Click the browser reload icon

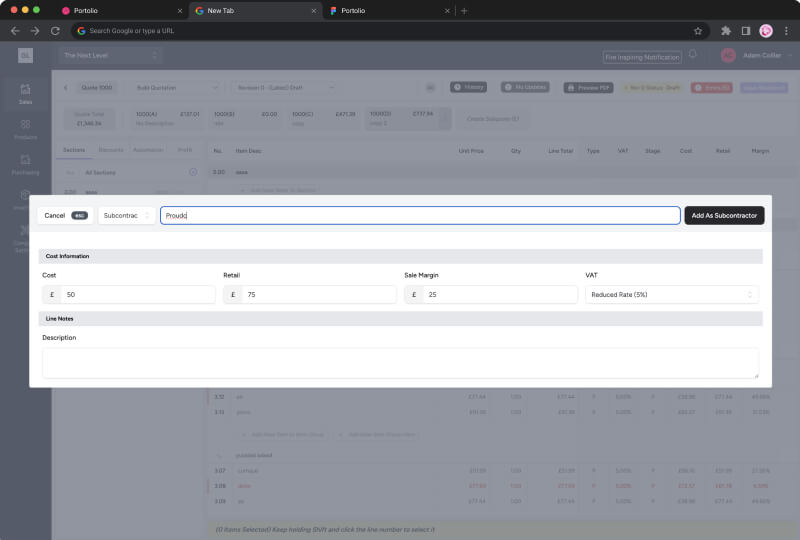(55, 31)
